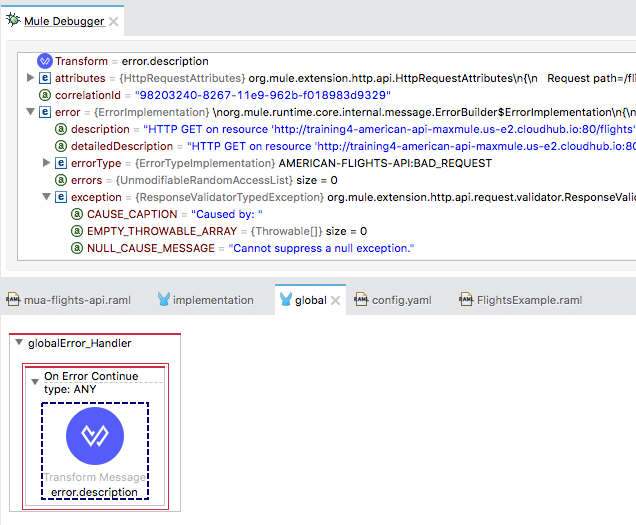
Task: Close the global tab
Action: coord(335,301)
